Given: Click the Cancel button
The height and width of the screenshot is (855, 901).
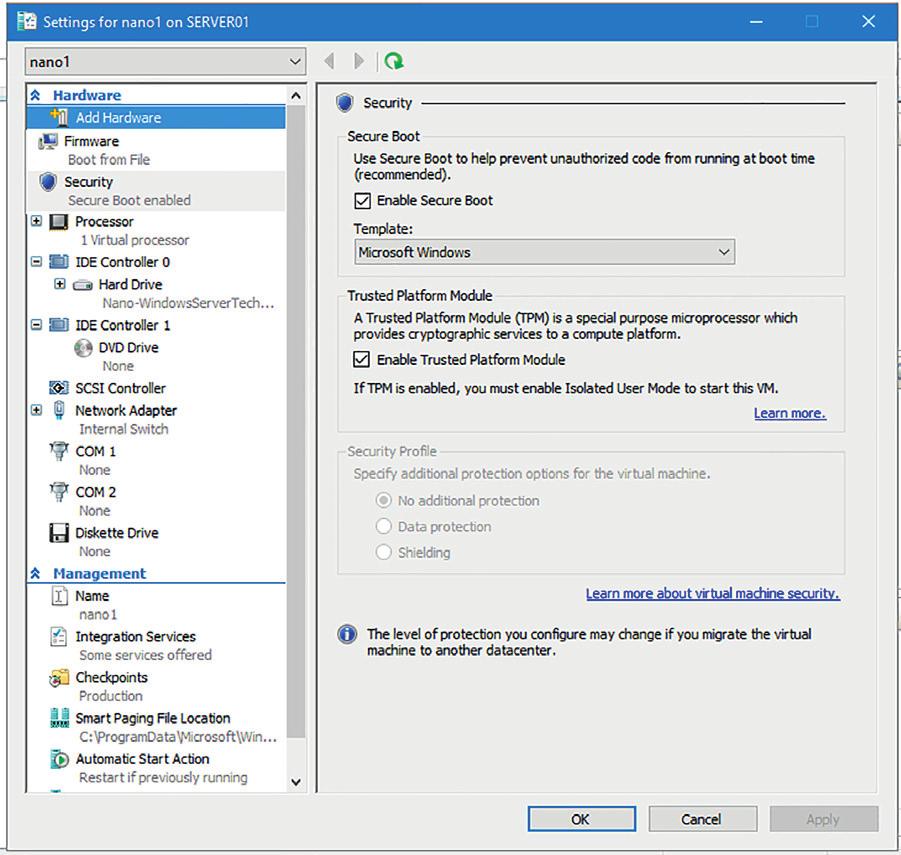Looking at the screenshot, I should [x=702, y=819].
